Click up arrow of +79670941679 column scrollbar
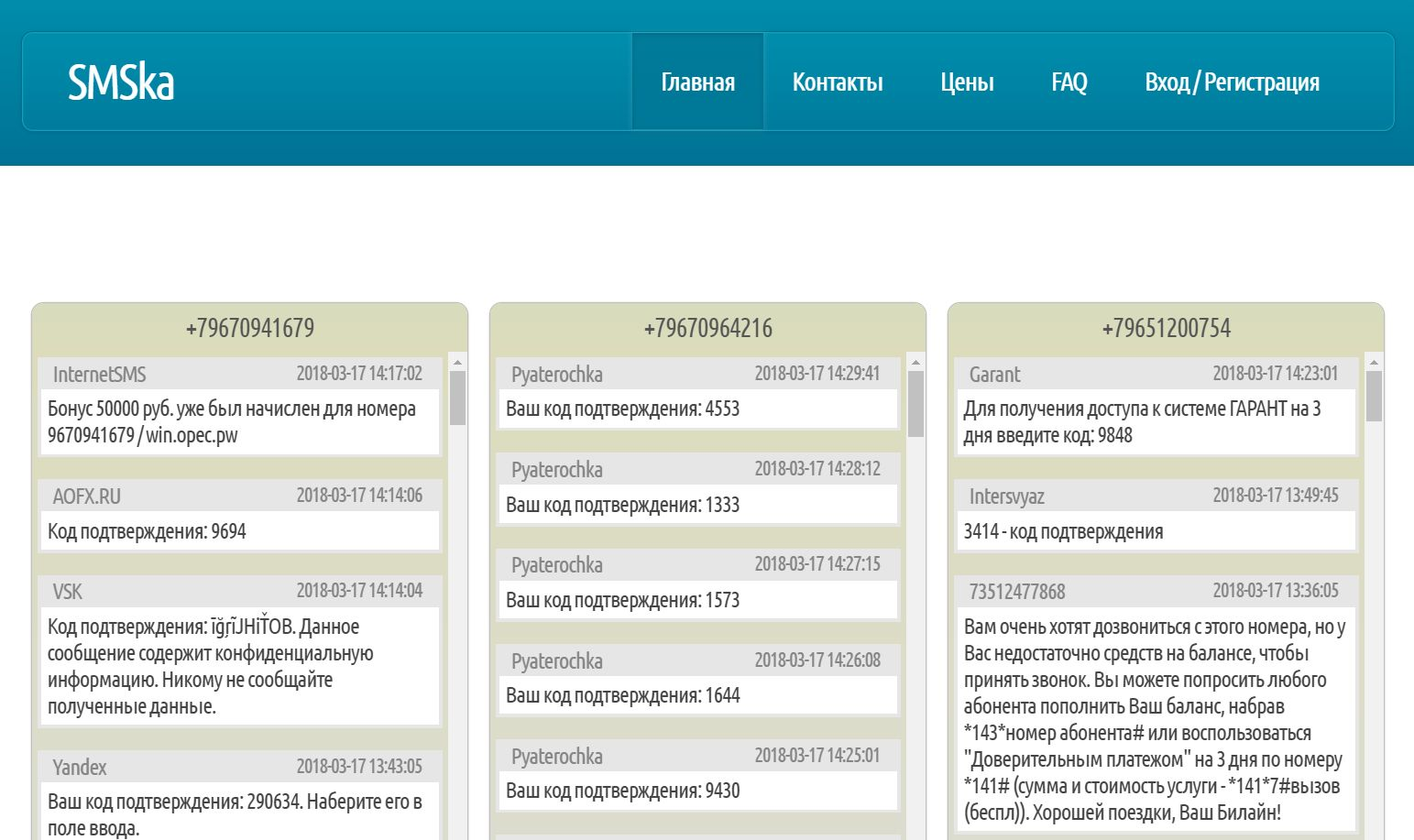The width and height of the screenshot is (1414, 840). tap(458, 363)
